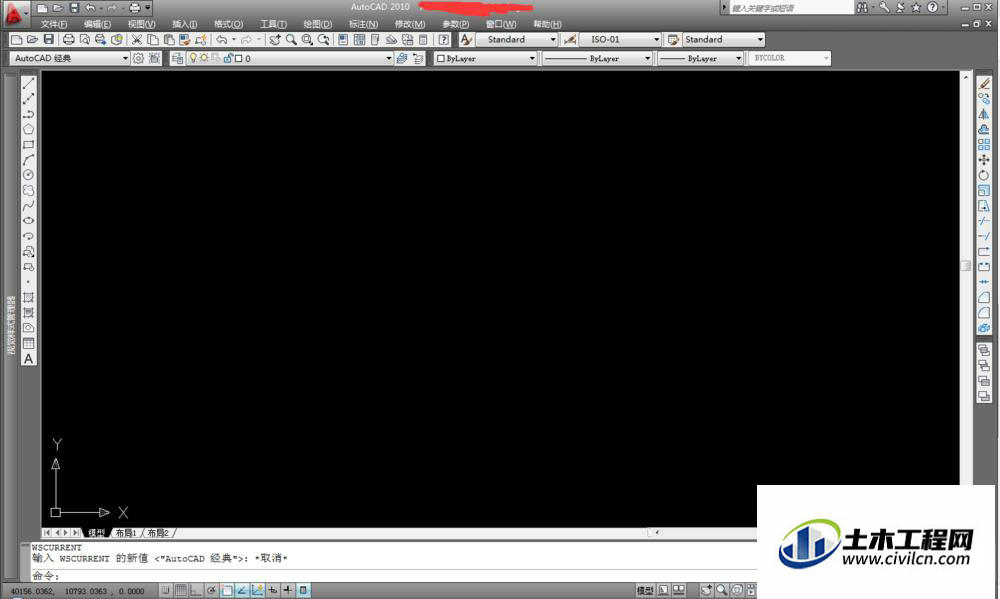Click the Text Style icon

[466, 40]
